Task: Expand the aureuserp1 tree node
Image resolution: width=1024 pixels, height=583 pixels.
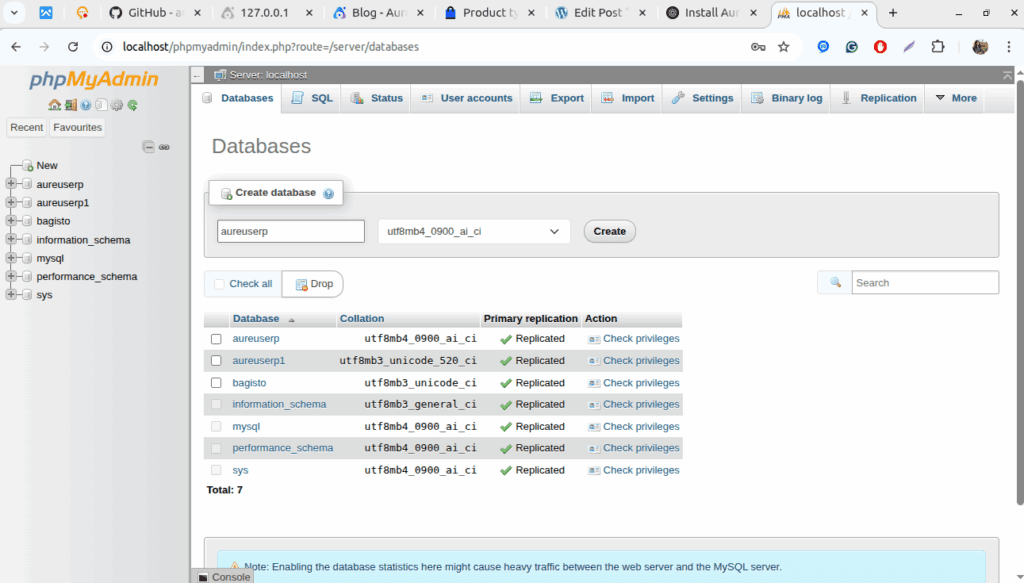Action: [11, 202]
